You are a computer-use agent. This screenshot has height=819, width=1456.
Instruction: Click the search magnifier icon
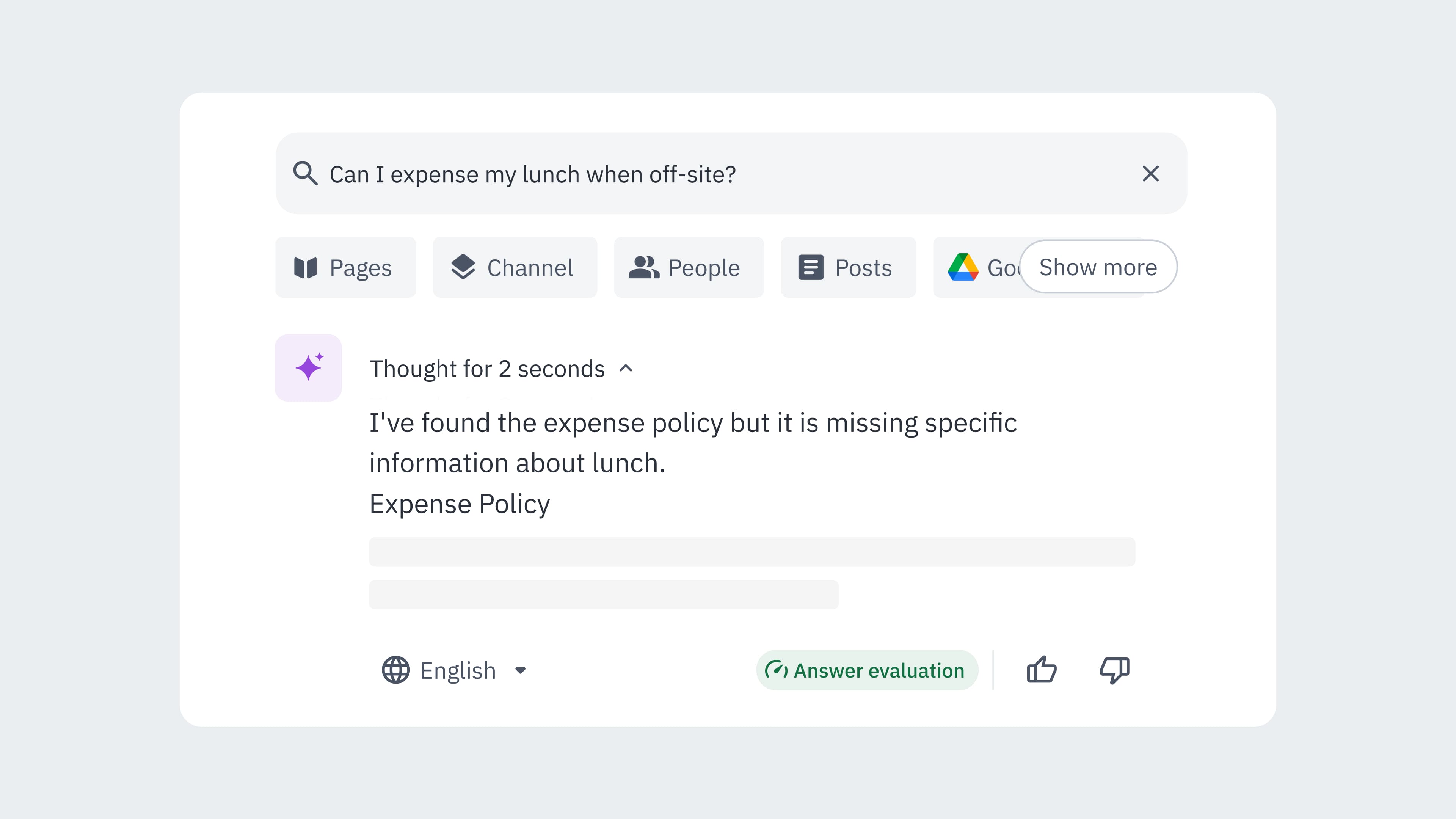(305, 174)
